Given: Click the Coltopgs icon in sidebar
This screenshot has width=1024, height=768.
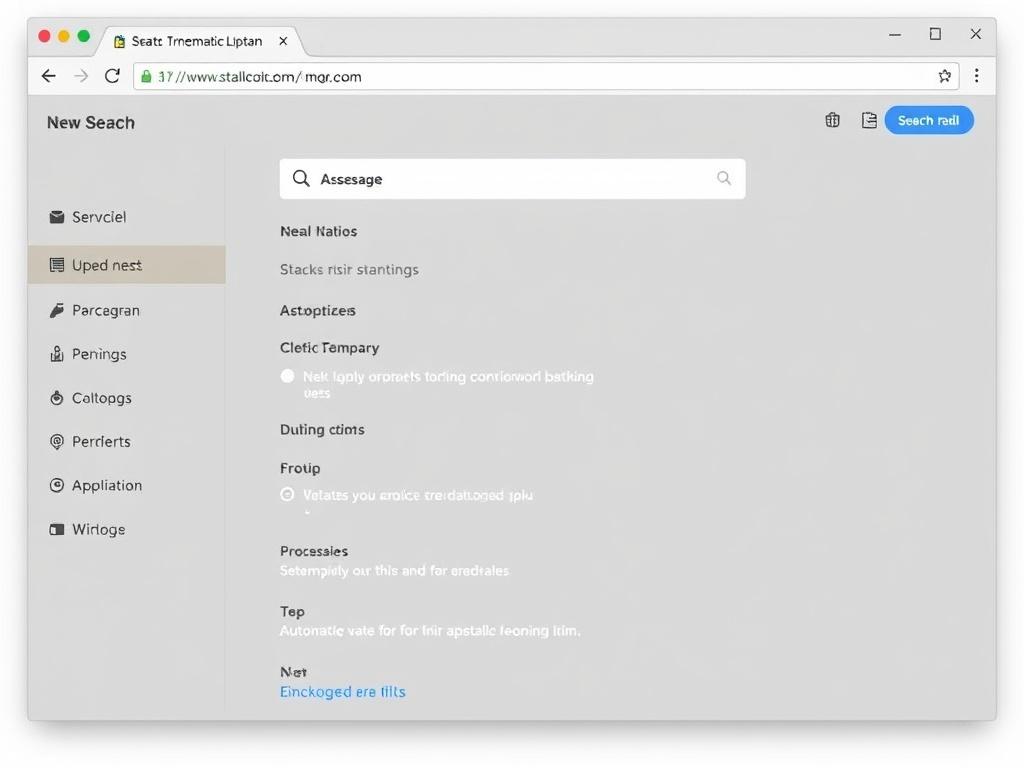Looking at the screenshot, I should coord(57,398).
